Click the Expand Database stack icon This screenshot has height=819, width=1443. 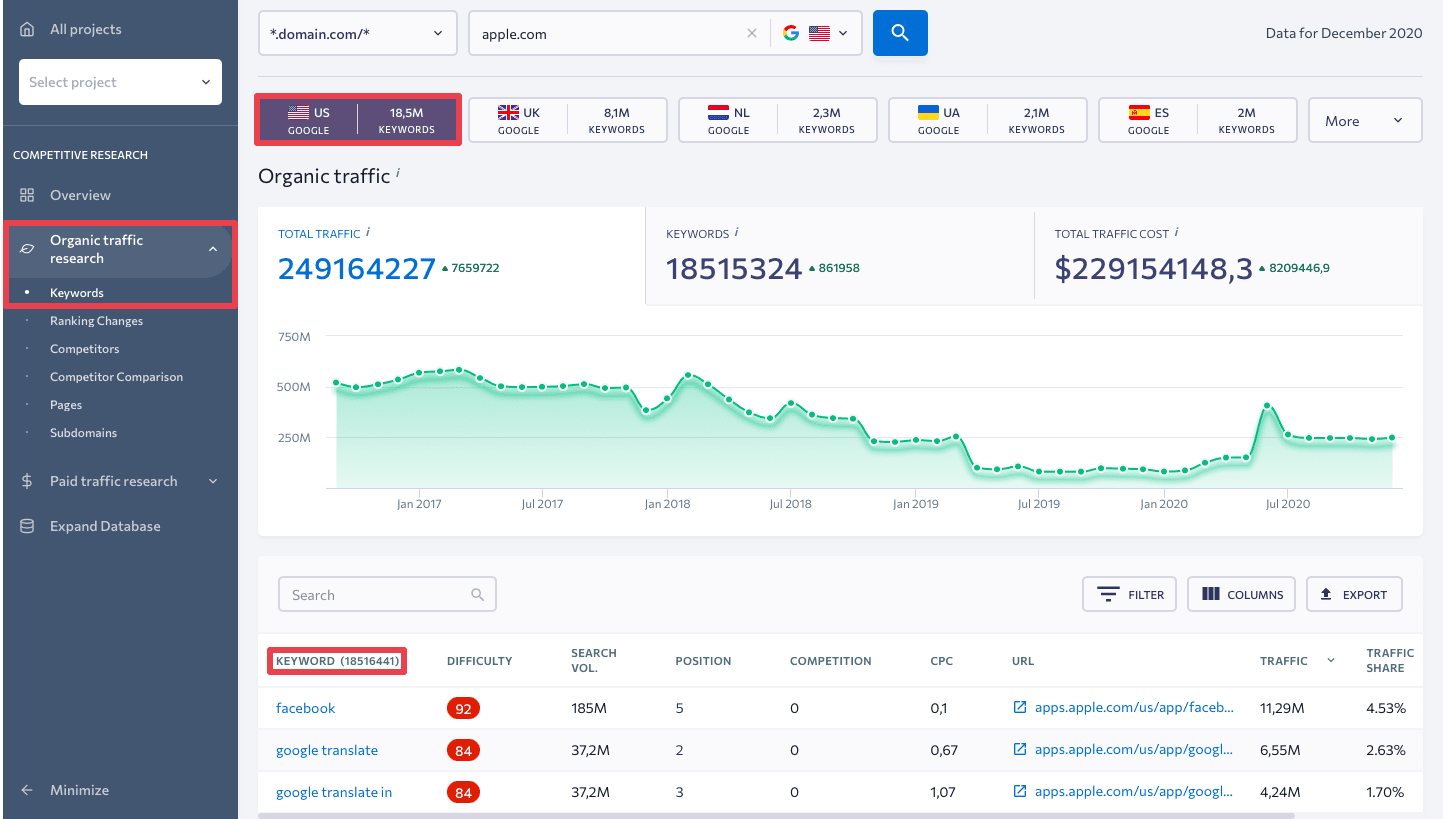[x=27, y=526]
